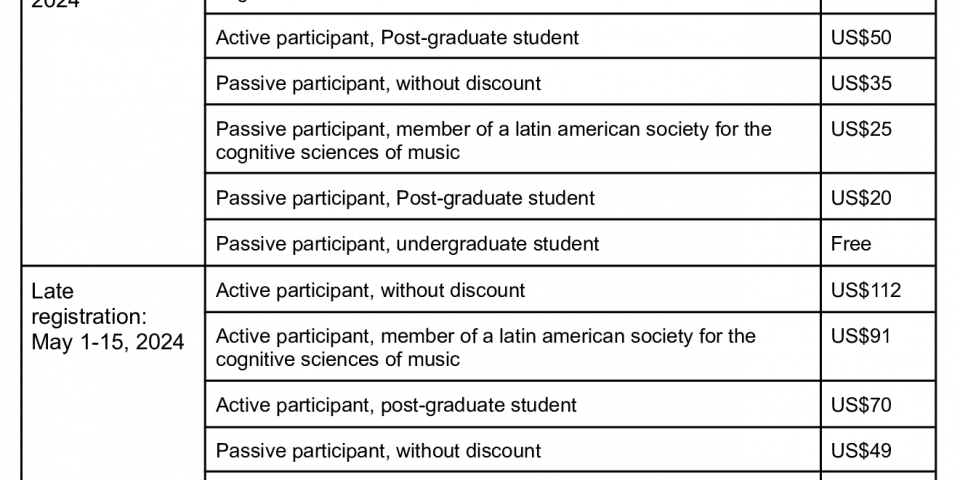The width and height of the screenshot is (960, 480).
Task: Click the US$49 fee cell
Action: pyautogui.click(x=861, y=451)
